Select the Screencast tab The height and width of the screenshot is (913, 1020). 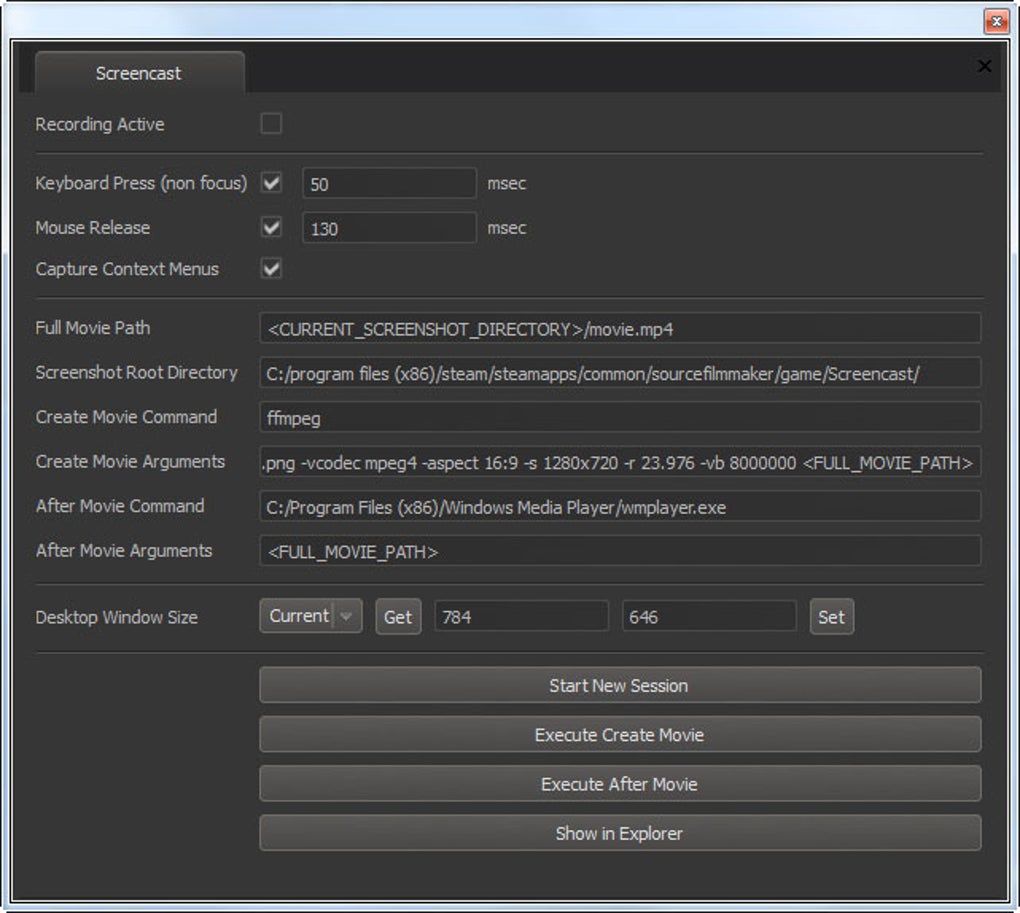point(139,73)
